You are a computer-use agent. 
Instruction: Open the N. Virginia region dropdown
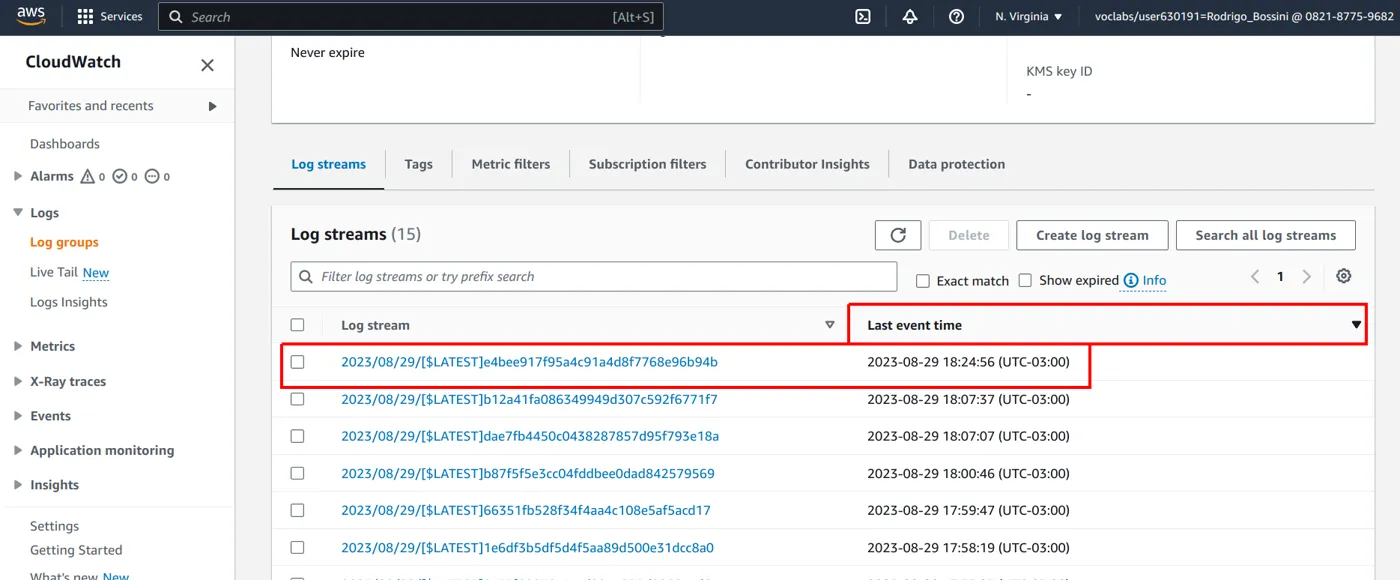(x=1029, y=17)
